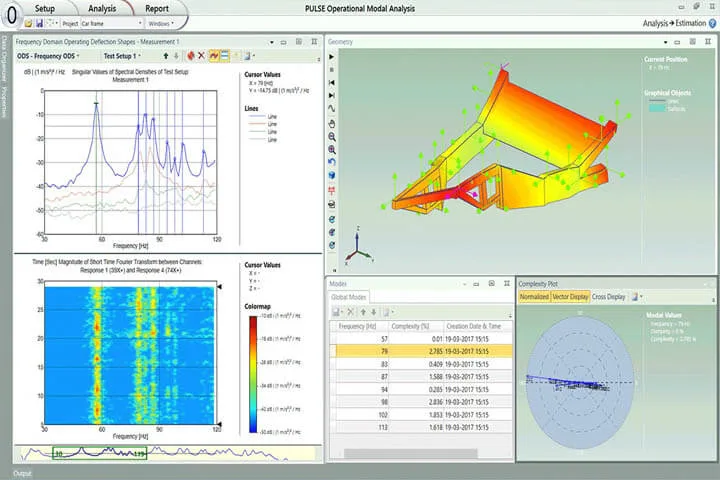The height and width of the screenshot is (480, 720).
Task: Select the 87 Hz mode row
Action: coord(421,377)
